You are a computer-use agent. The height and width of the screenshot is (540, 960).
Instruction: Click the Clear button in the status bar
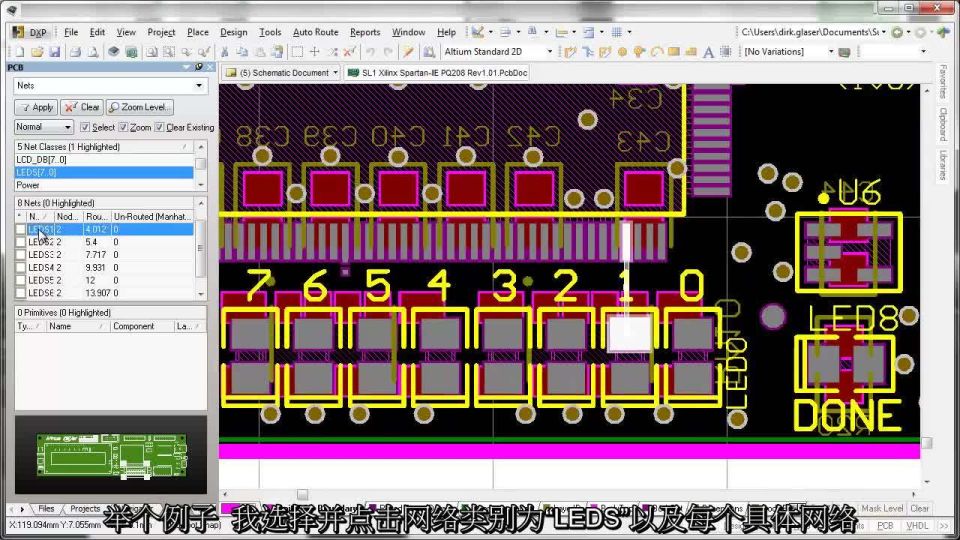[x=920, y=508]
